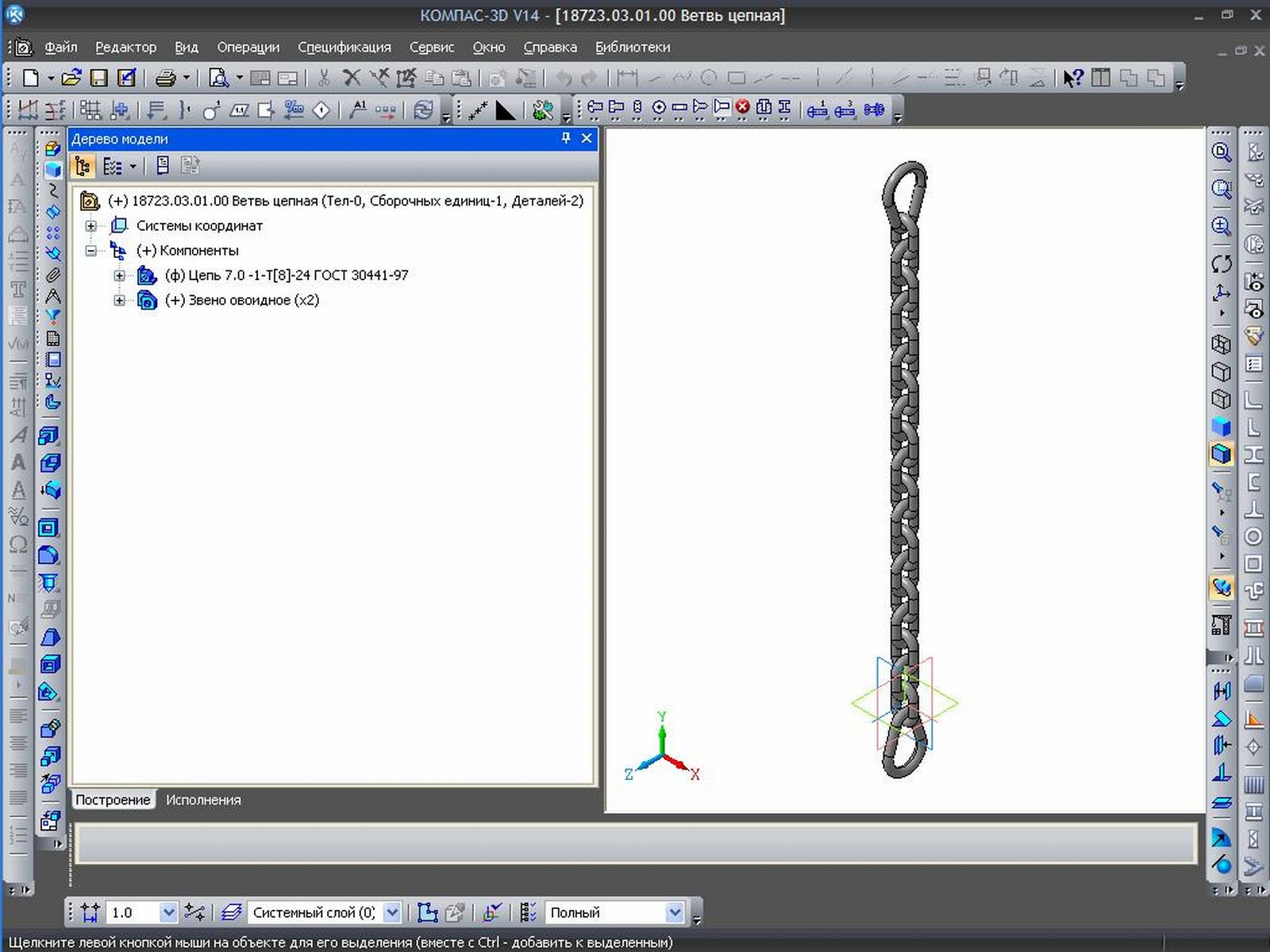Image resolution: width=1270 pixels, height=952 pixels.
Task: Pin the Дерево модели panel
Action: (x=566, y=138)
